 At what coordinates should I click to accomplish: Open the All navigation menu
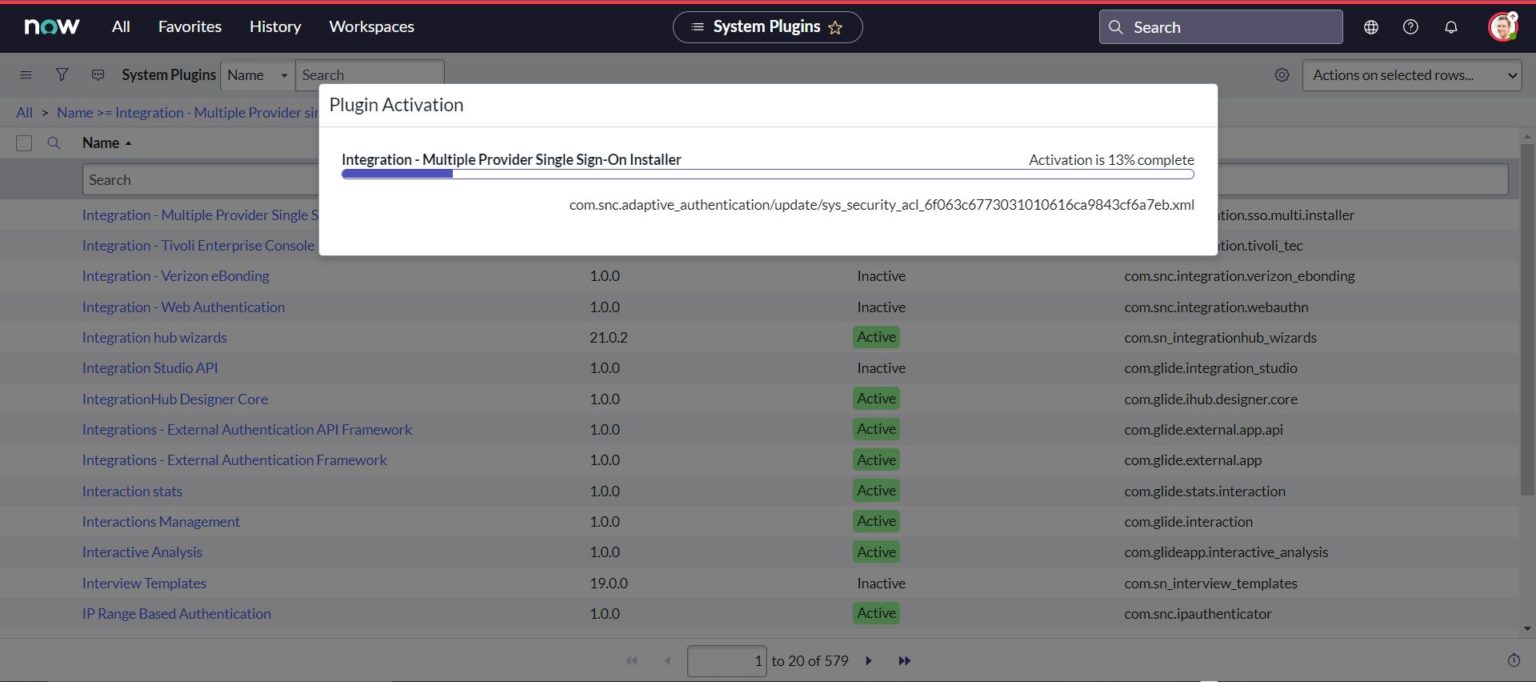pos(120,27)
